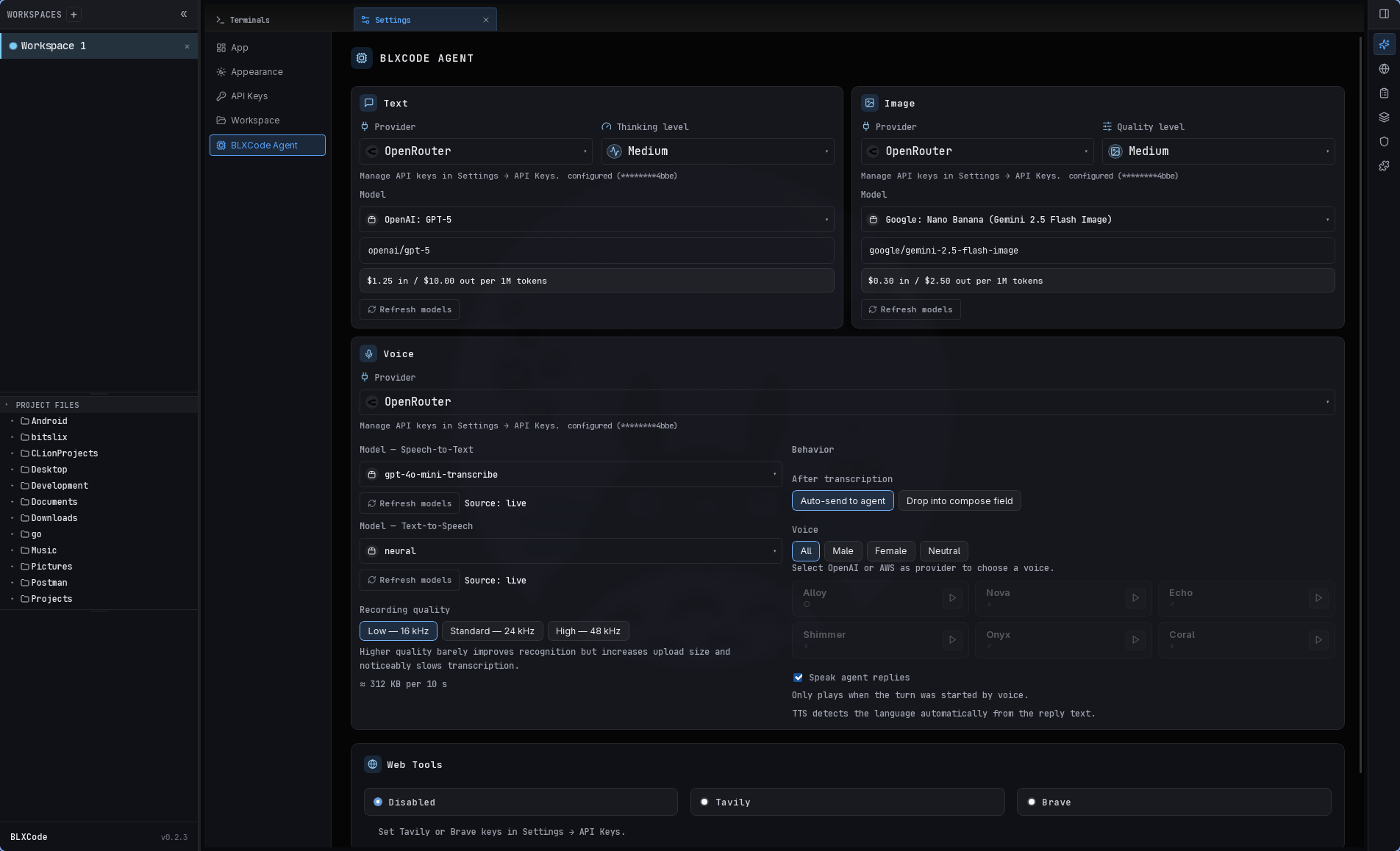Filter voices by Male
Screen dimensions: 1400x851
click(843, 550)
